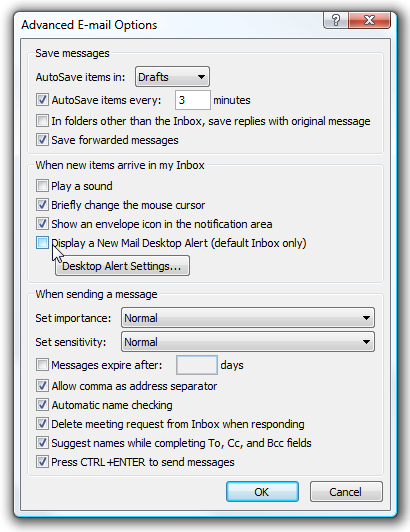Close the Advanced E-mail Options dialog
This screenshot has width=410, height=532.
(369, 20)
